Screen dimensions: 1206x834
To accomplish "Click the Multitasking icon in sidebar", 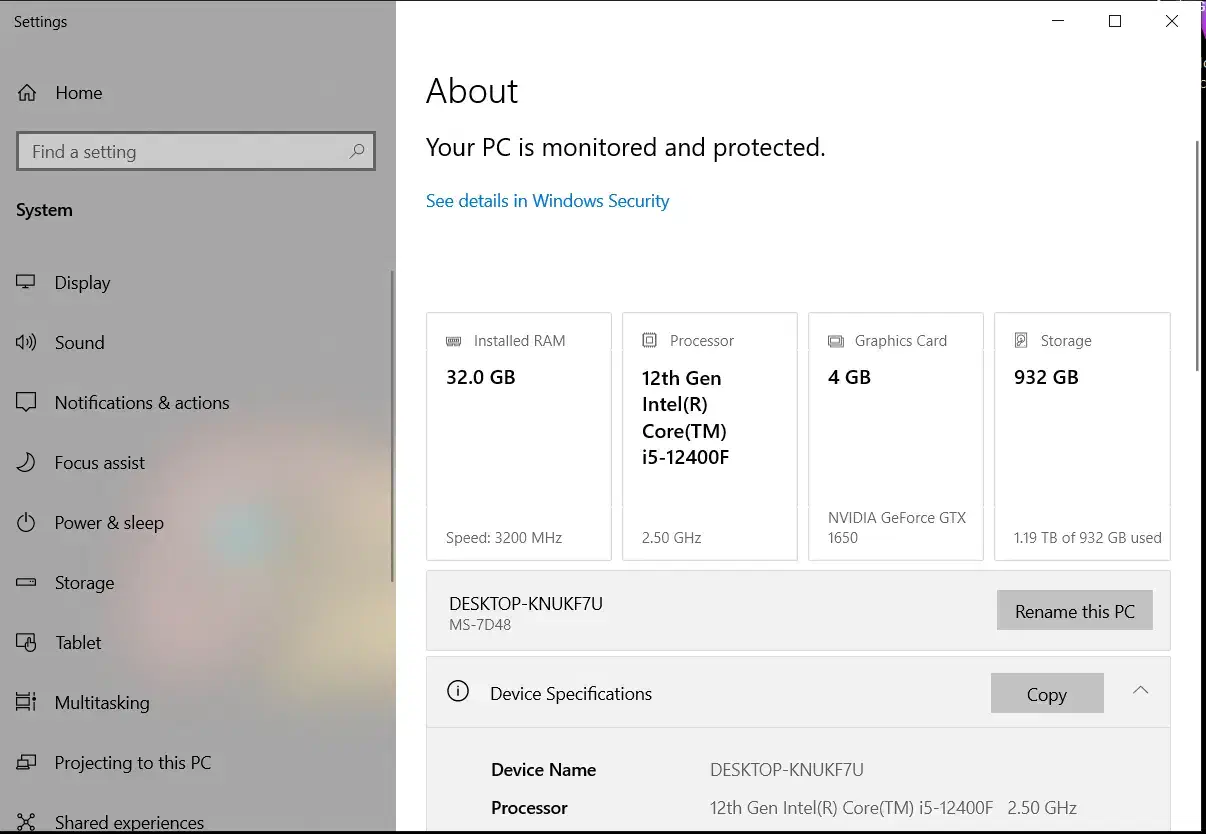I will (26, 703).
